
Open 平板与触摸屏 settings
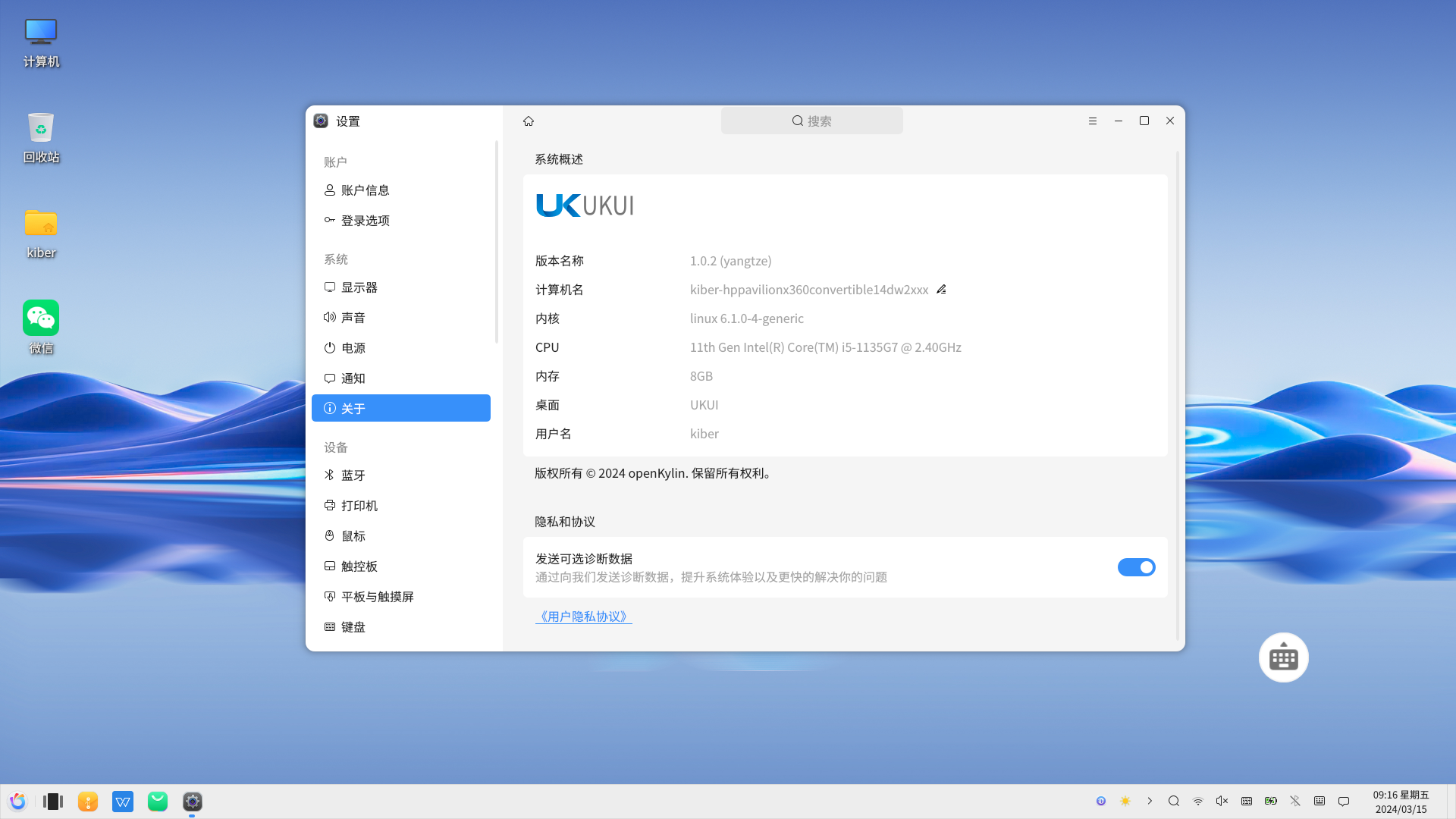click(x=401, y=597)
